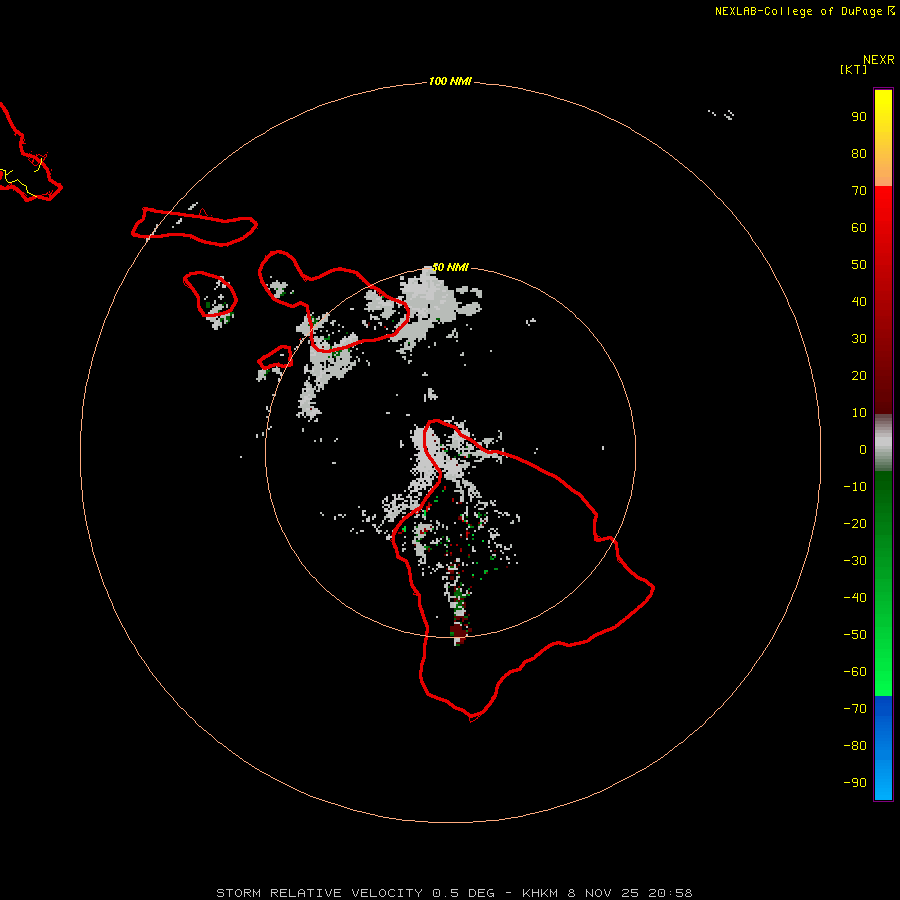
Task: Click the 50 value on the velocity scale
Action: click(859, 265)
